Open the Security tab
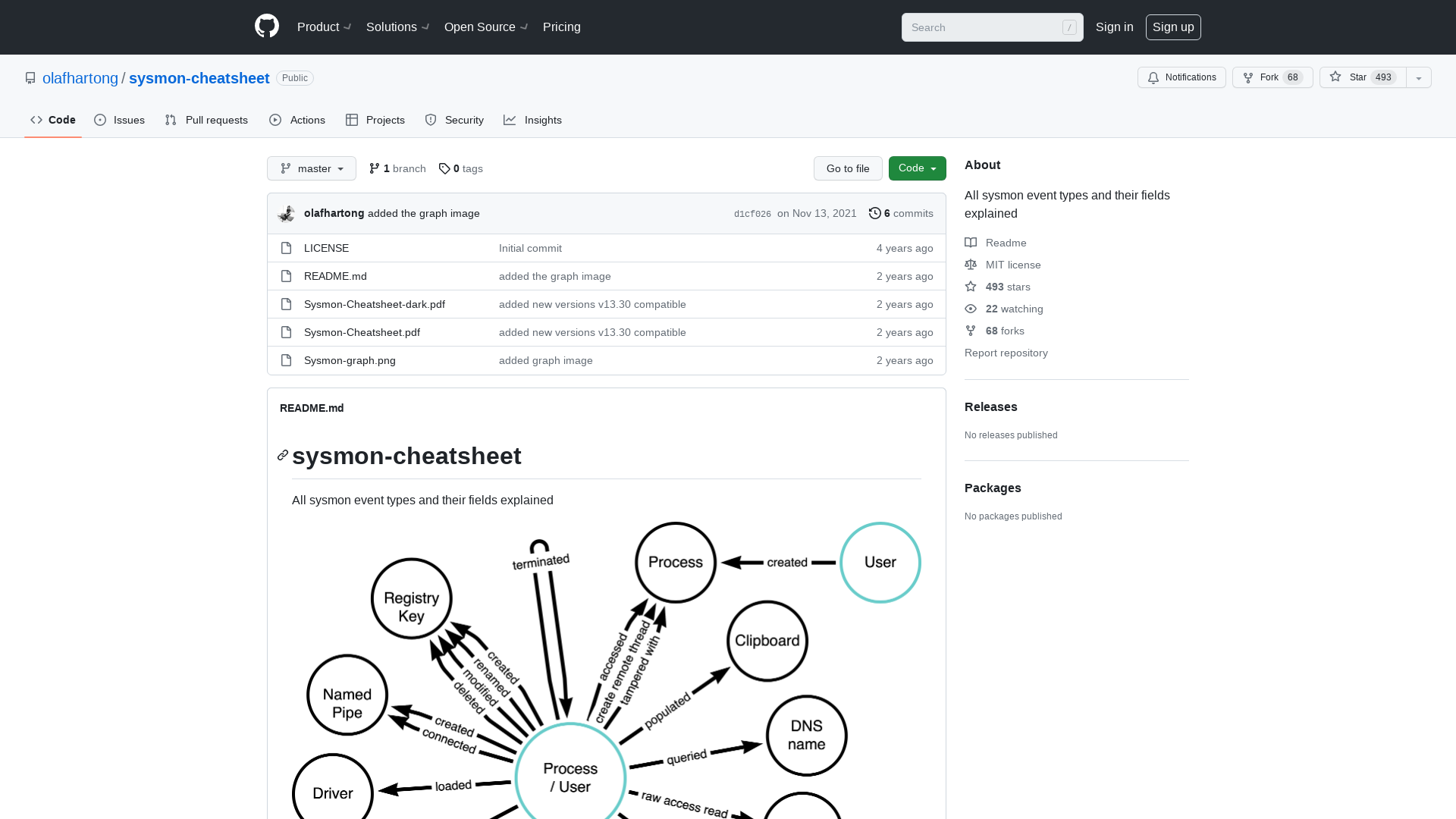 454,120
